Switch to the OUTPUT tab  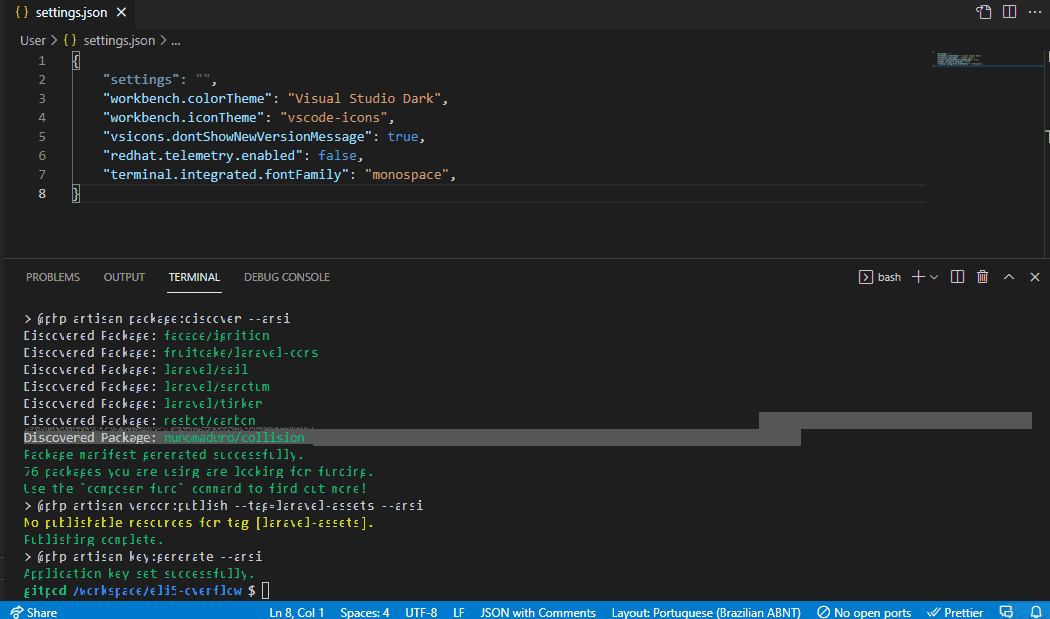click(123, 277)
